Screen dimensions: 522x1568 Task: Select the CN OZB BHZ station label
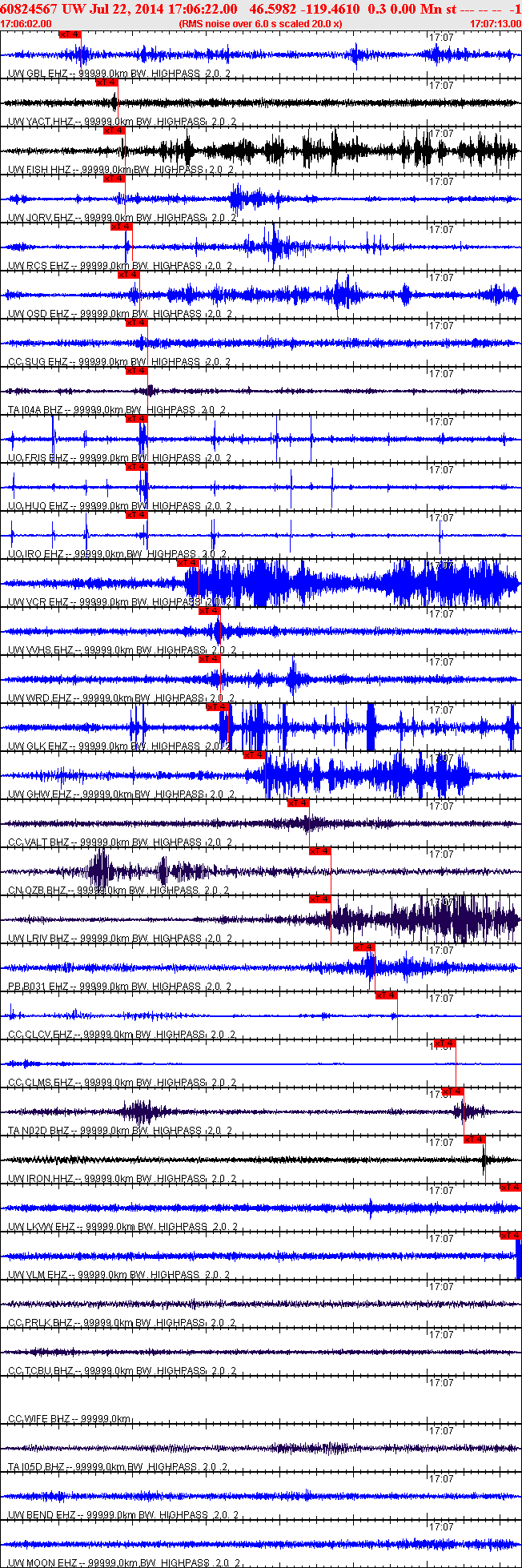click(38, 891)
